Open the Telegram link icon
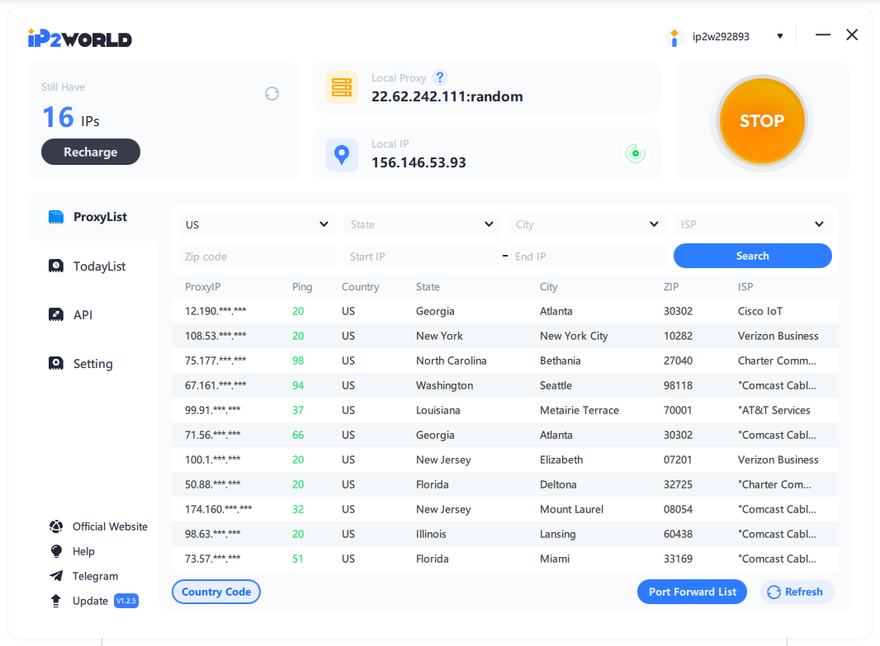Image resolution: width=880 pixels, height=646 pixels. pyautogui.click(x=56, y=576)
